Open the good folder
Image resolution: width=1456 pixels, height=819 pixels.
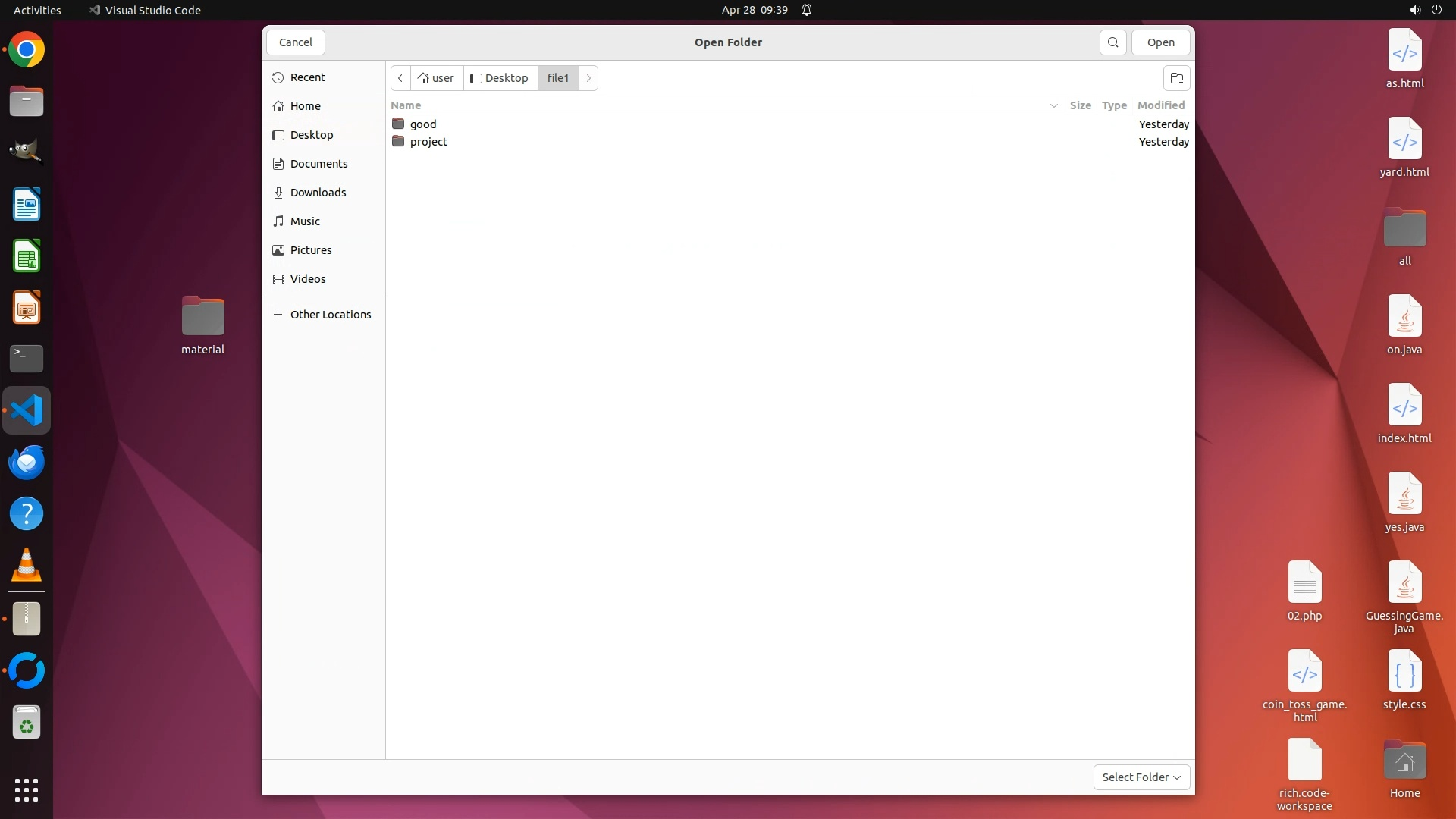(422, 124)
